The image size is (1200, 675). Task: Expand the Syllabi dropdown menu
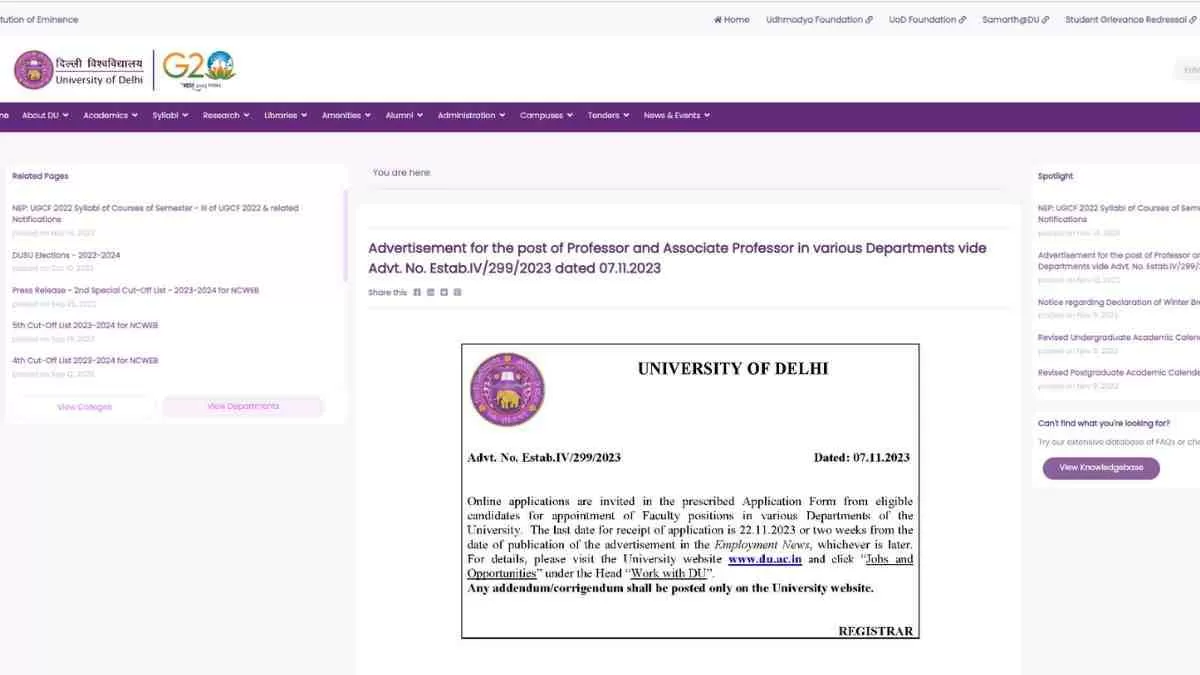tap(170, 115)
